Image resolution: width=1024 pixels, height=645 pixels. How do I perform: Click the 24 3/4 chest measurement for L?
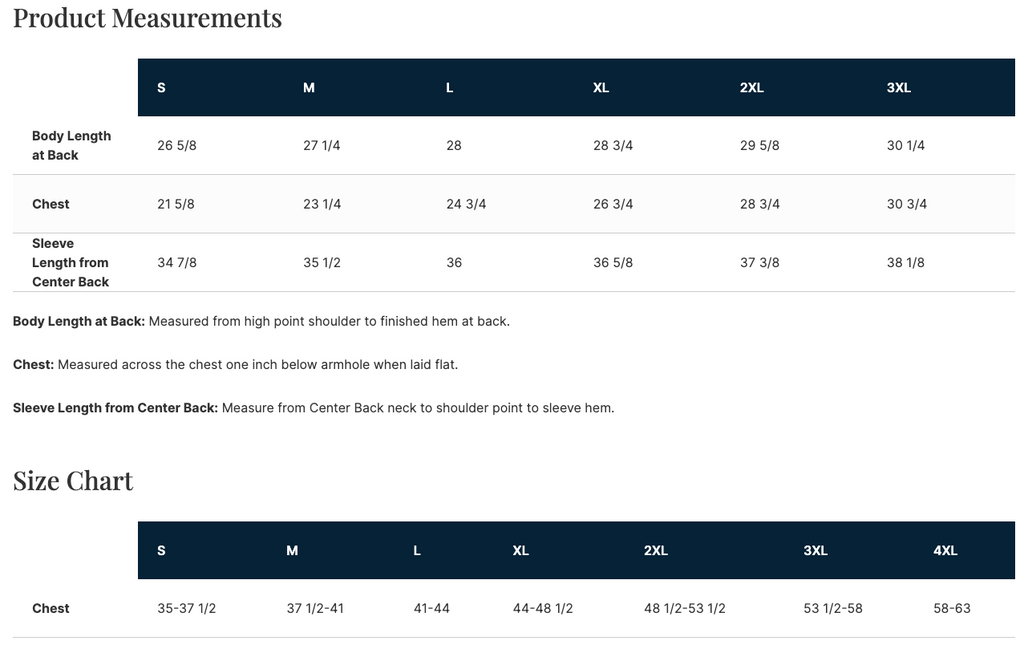(x=466, y=204)
